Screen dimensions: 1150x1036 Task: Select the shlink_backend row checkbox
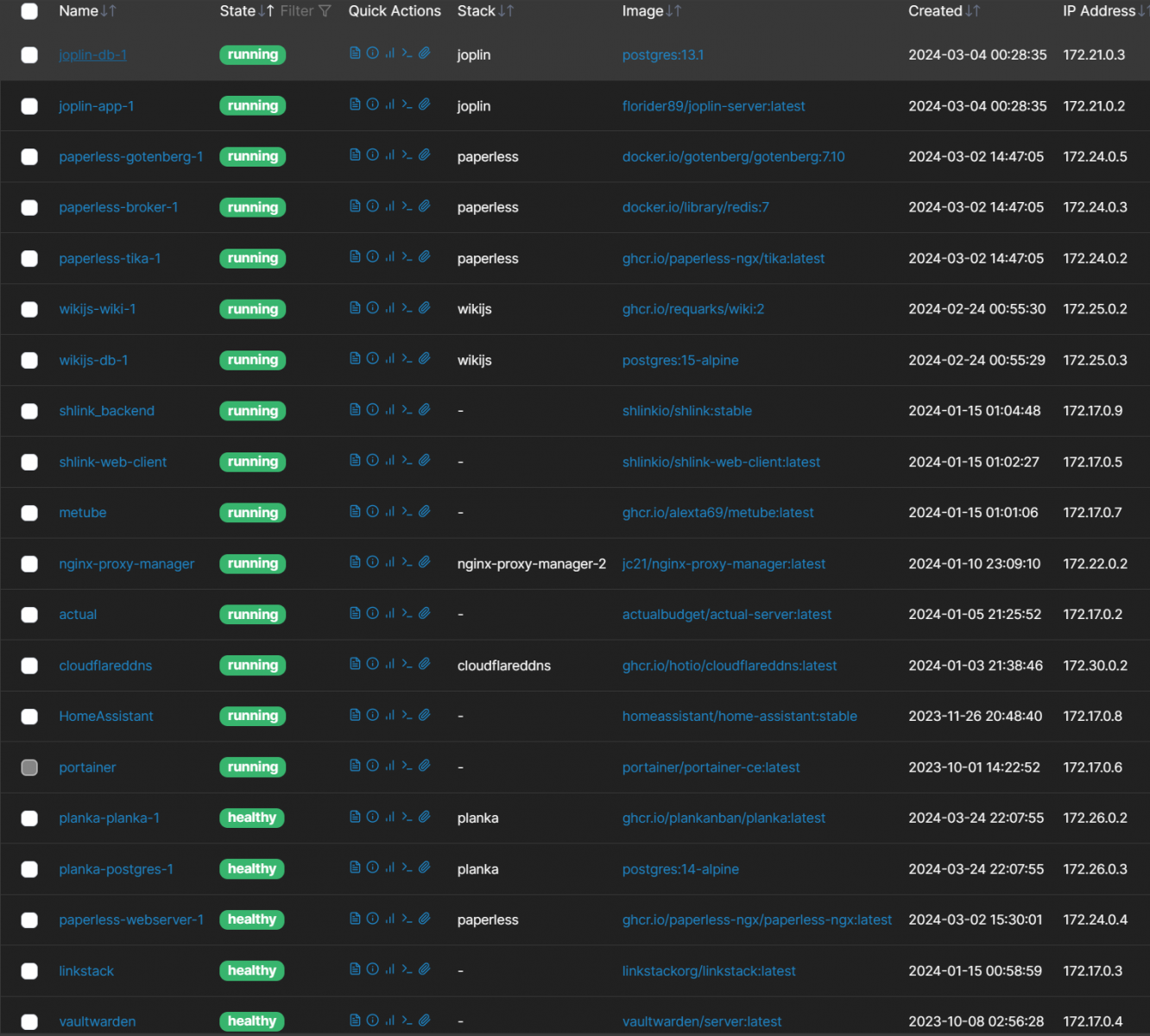29,412
